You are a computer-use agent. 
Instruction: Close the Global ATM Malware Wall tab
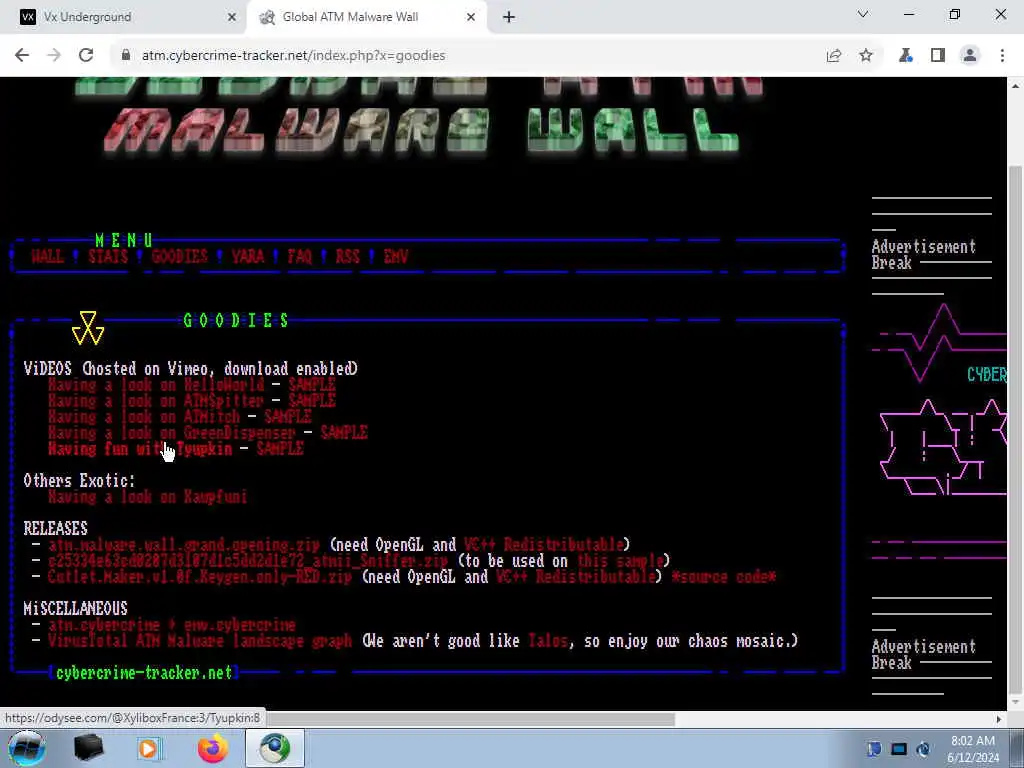pos(471,18)
